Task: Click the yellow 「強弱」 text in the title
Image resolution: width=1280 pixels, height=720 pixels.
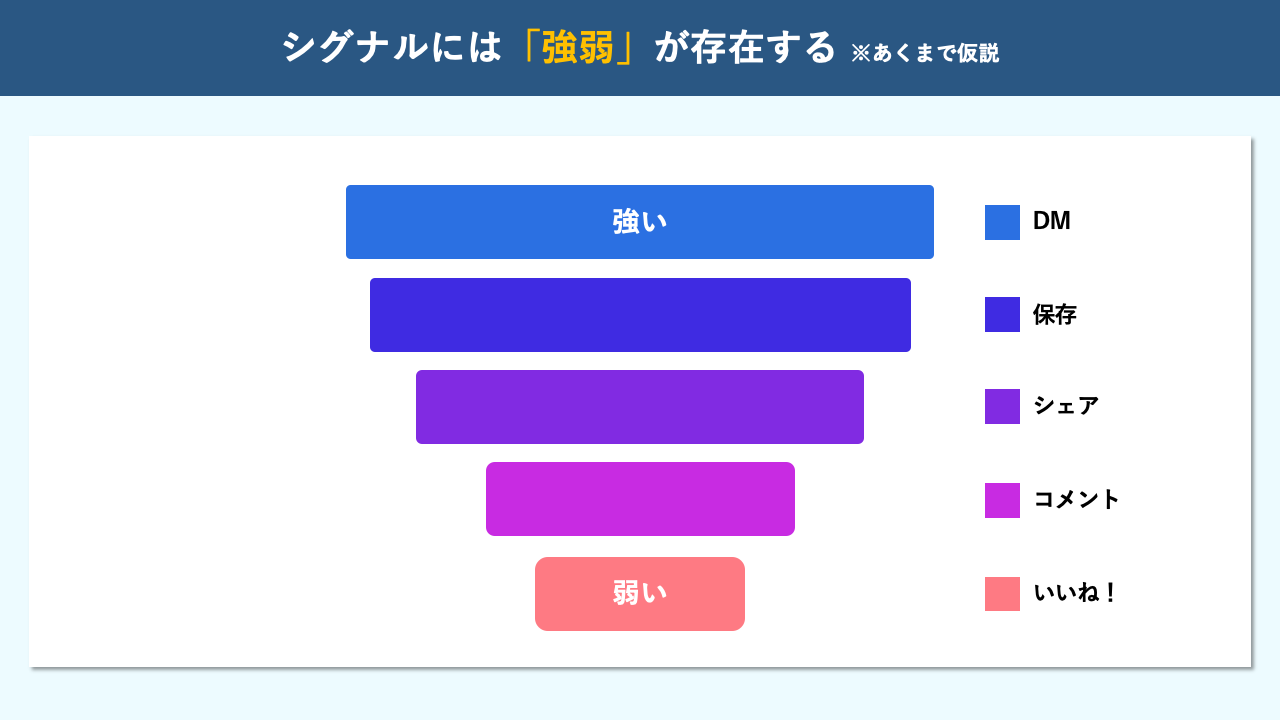Action: coord(578,48)
